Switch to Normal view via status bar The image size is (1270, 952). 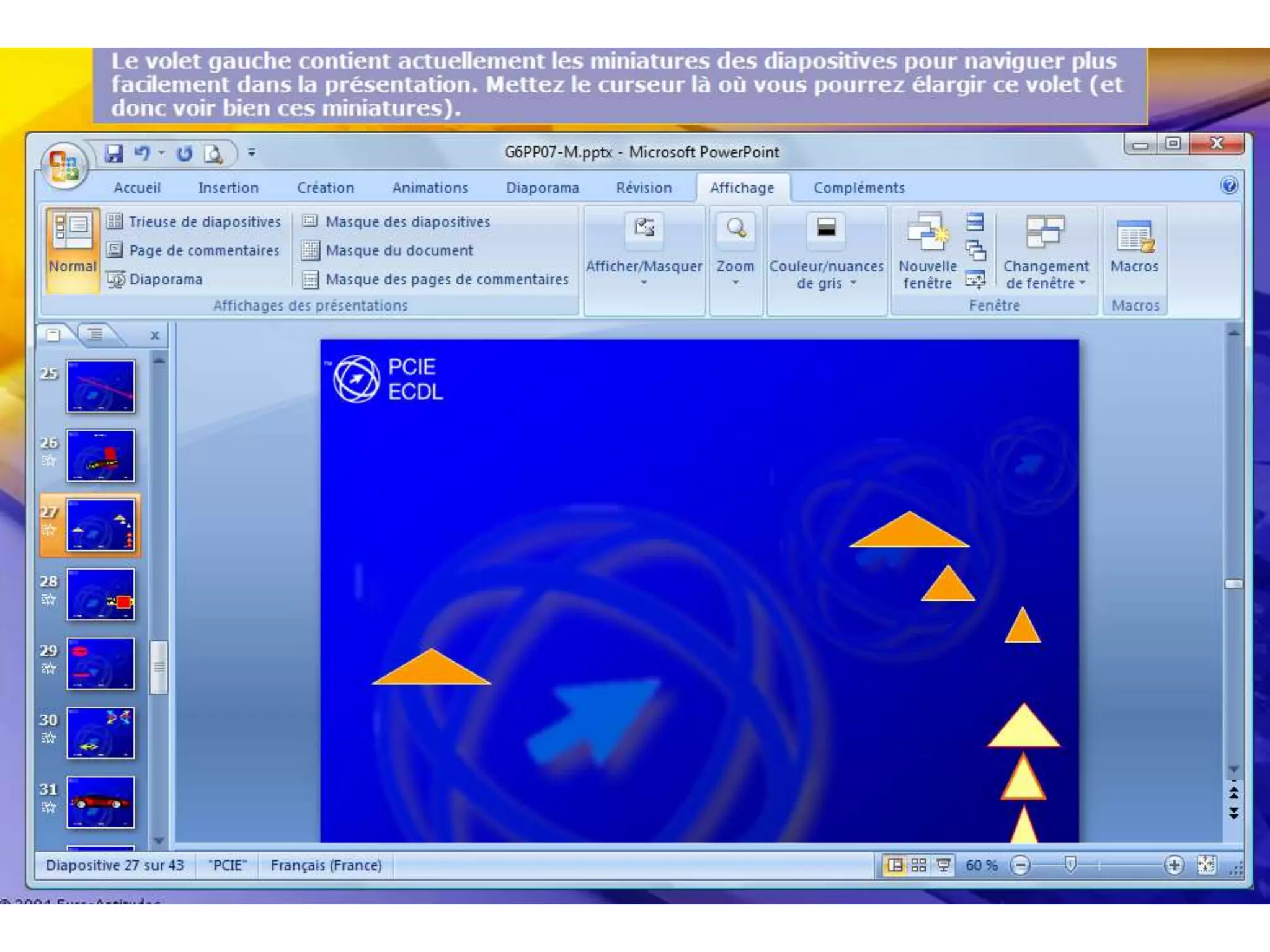(x=895, y=865)
